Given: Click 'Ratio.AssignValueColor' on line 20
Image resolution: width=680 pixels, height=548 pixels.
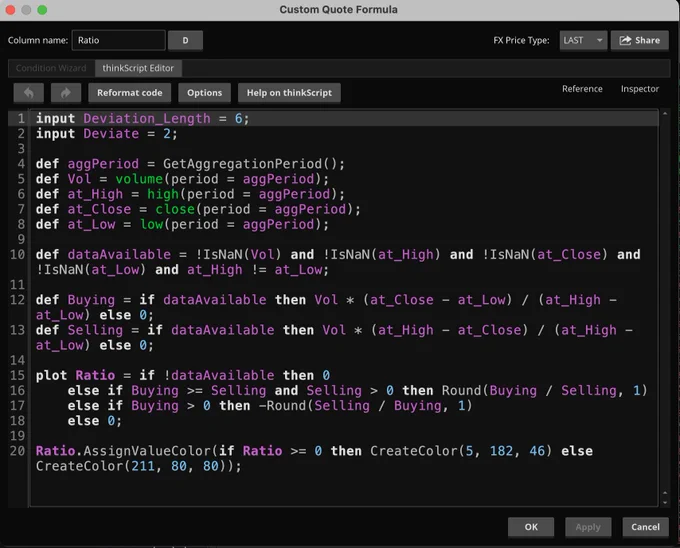Looking at the screenshot, I should 123,451.
